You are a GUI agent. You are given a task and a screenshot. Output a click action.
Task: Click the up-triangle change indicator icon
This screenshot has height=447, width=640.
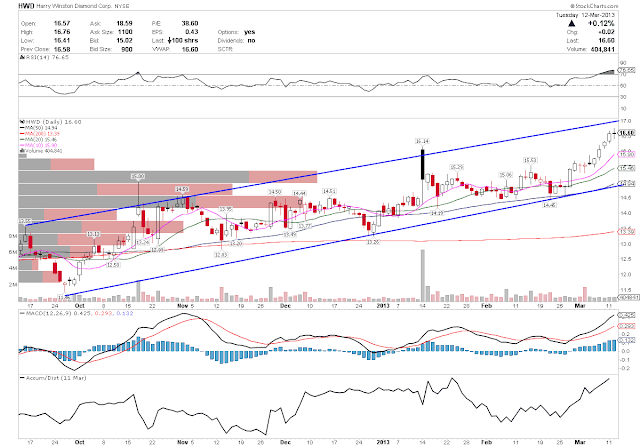click(571, 24)
